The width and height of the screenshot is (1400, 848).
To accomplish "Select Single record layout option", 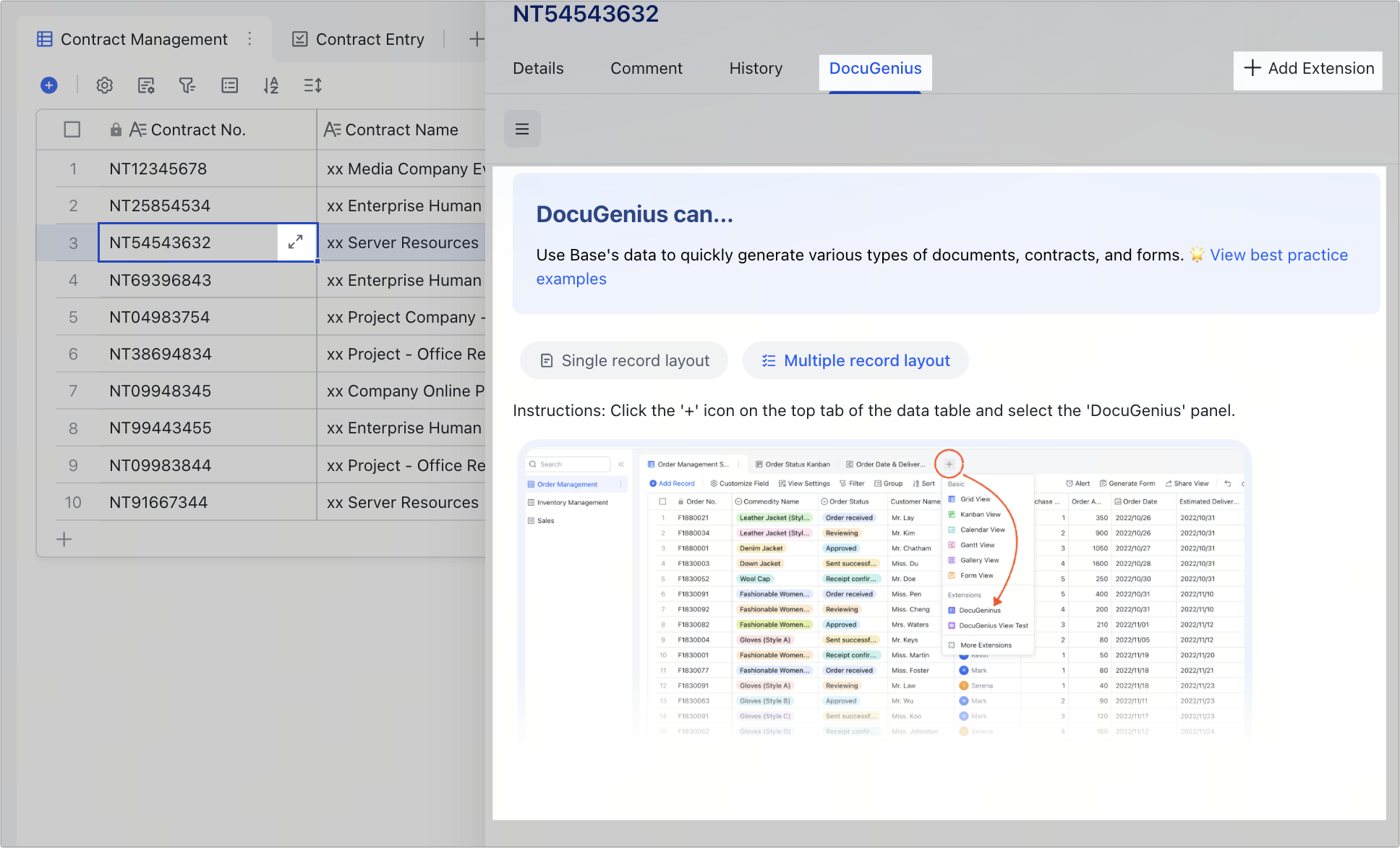I will (624, 360).
